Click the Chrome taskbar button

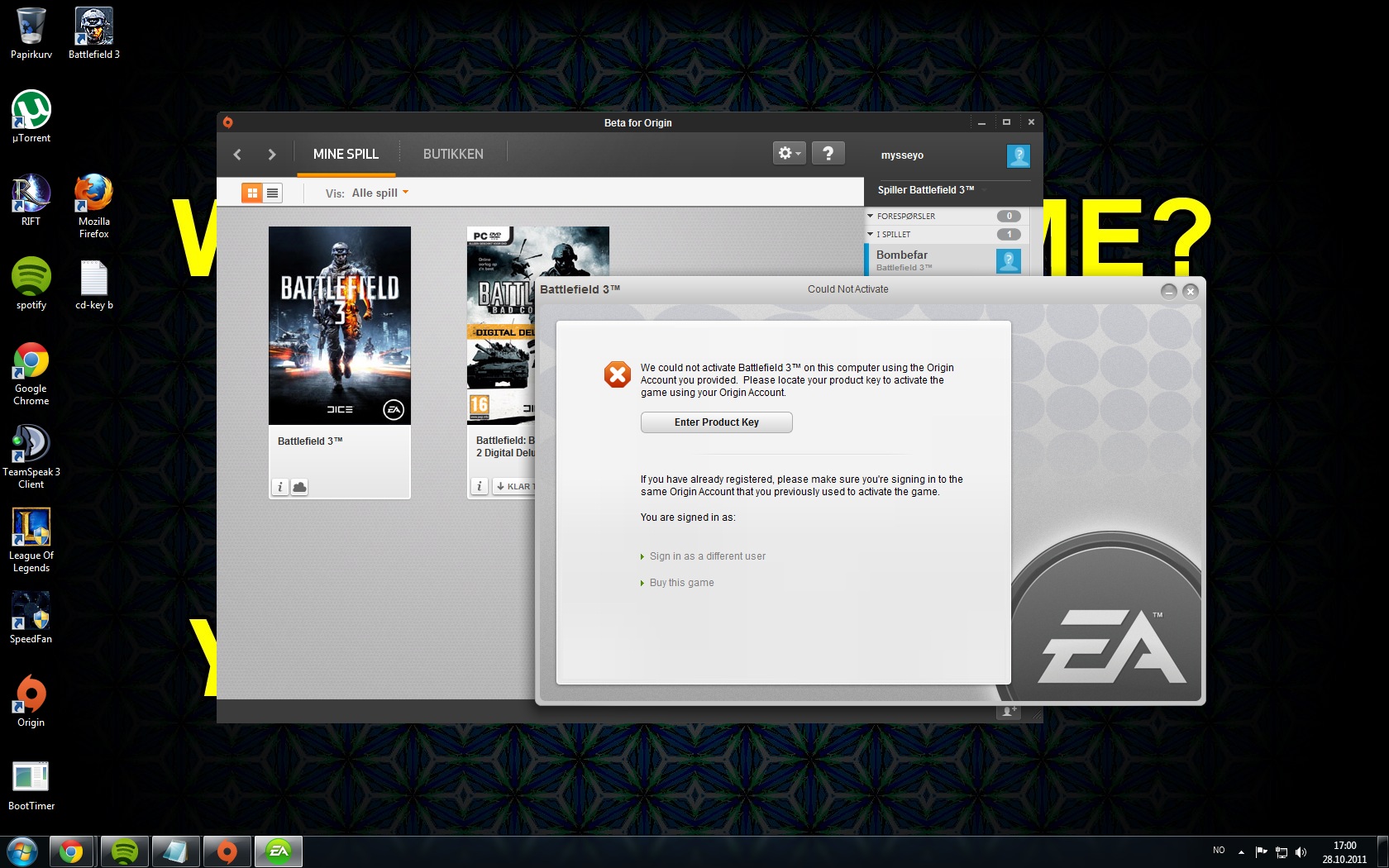[x=71, y=851]
